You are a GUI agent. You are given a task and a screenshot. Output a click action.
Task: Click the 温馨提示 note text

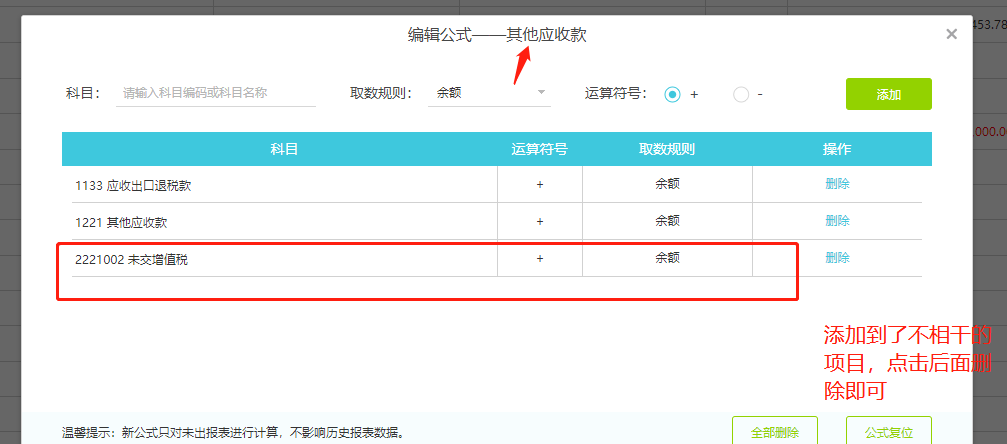coord(232,432)
